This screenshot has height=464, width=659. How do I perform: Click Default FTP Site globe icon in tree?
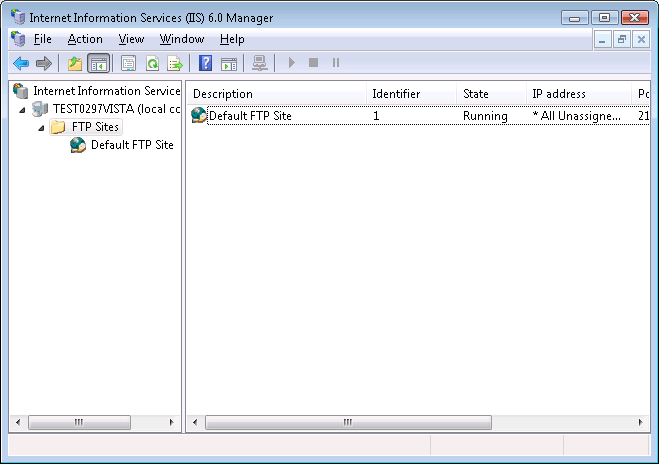(x=78, y=145)
